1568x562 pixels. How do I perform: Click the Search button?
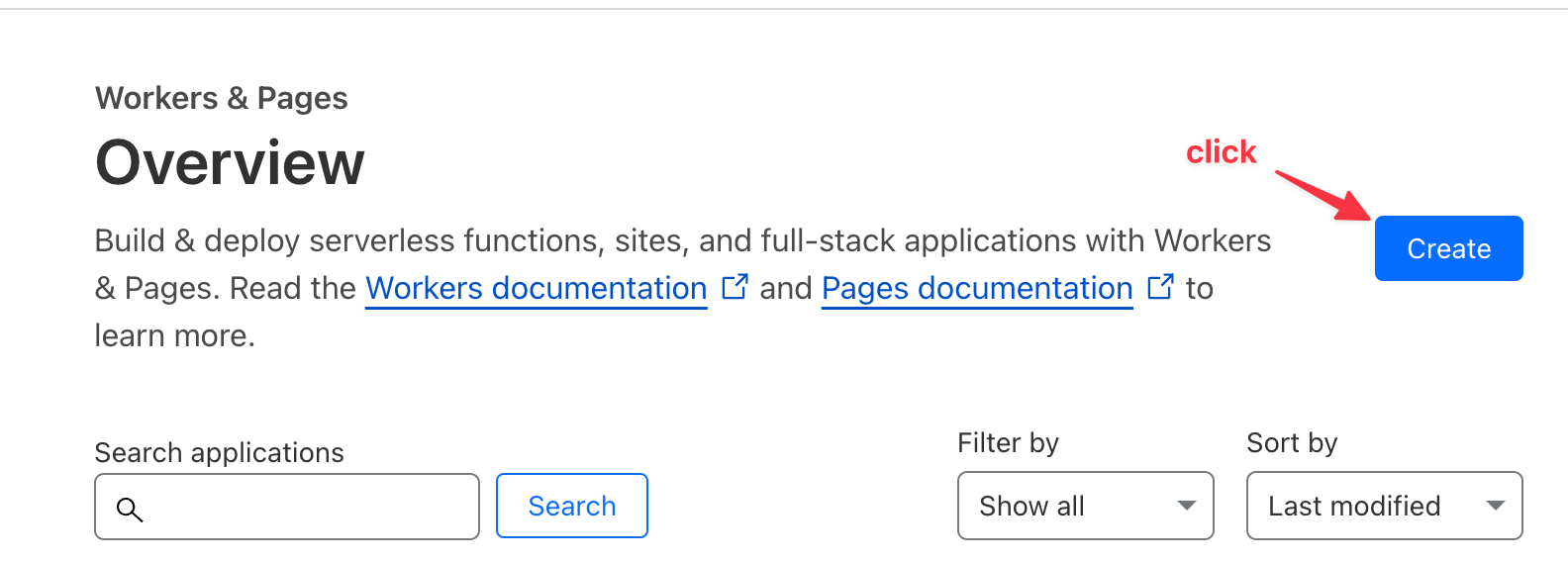click(x=572, y=506)
